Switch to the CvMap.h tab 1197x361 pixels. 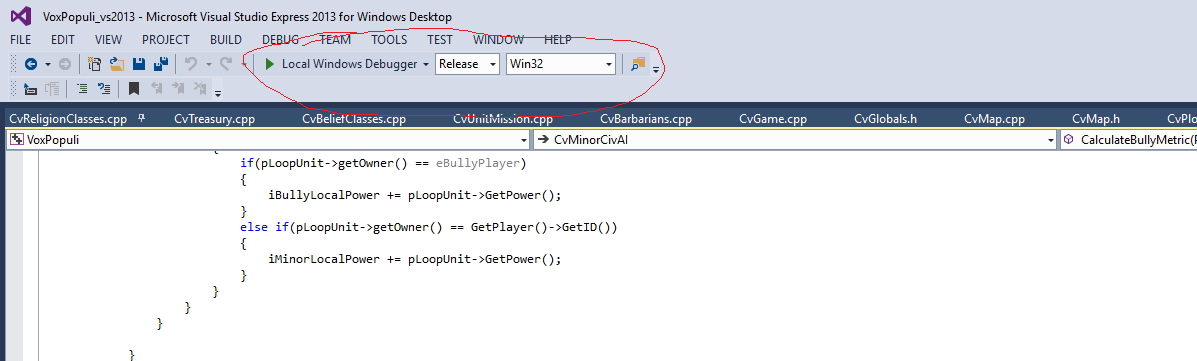pyautogui.click(x=1095, y=118)
